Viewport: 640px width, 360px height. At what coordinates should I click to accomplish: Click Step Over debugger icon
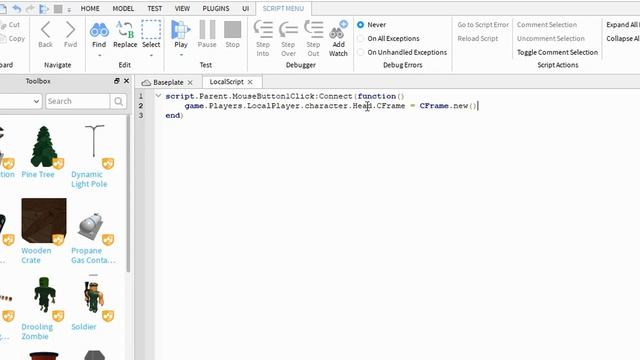(x=288, y=29)
